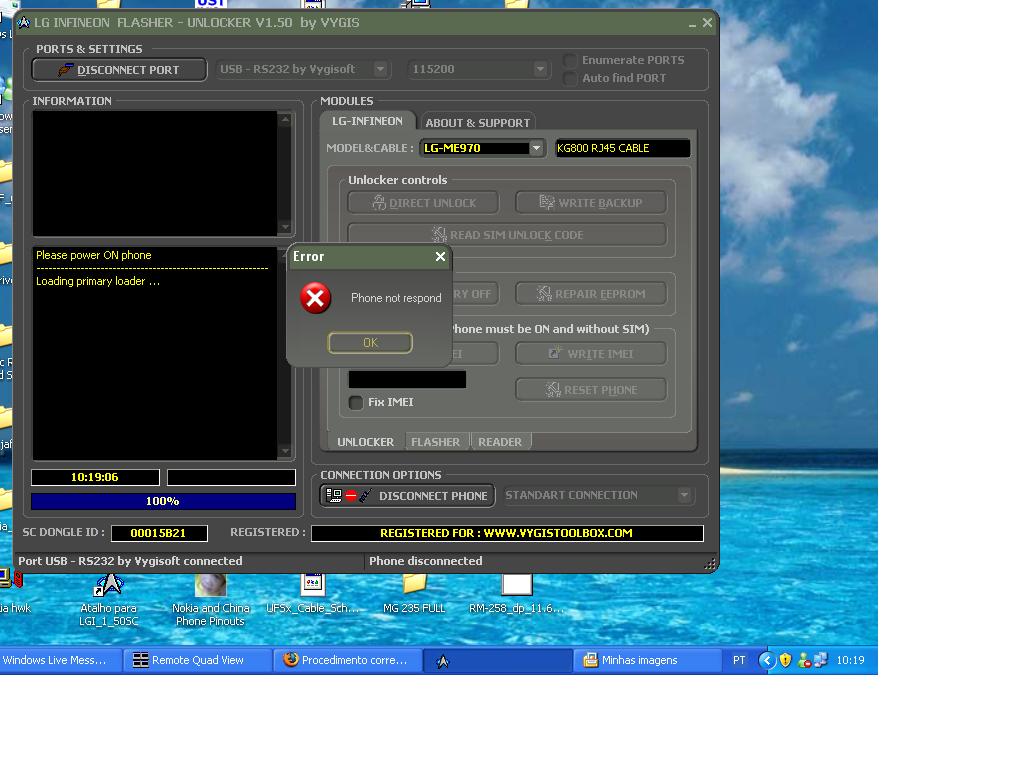
Task: Click the security shield tray icon
Action: pos(786,660)
